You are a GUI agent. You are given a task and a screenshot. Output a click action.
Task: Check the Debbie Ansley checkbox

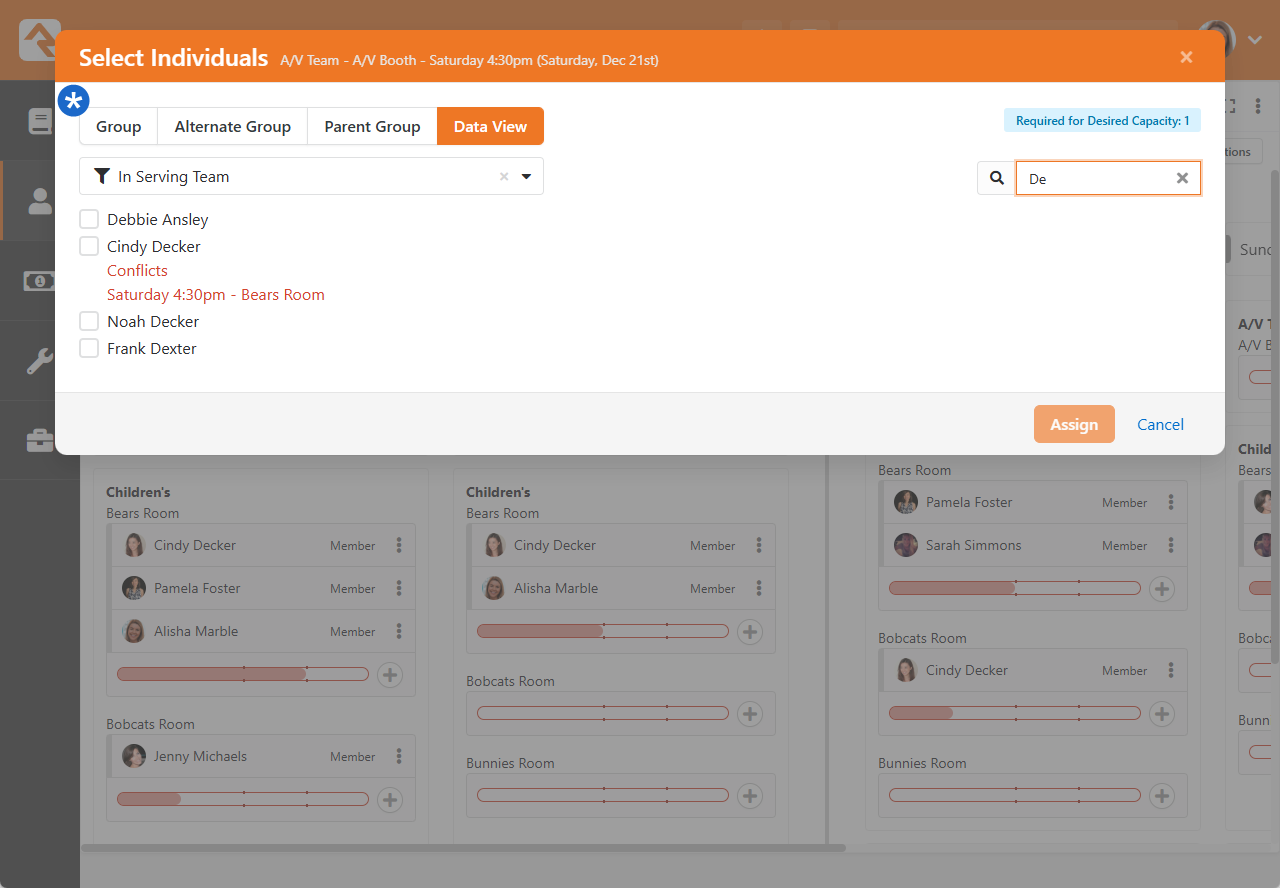tap(89, 219)
